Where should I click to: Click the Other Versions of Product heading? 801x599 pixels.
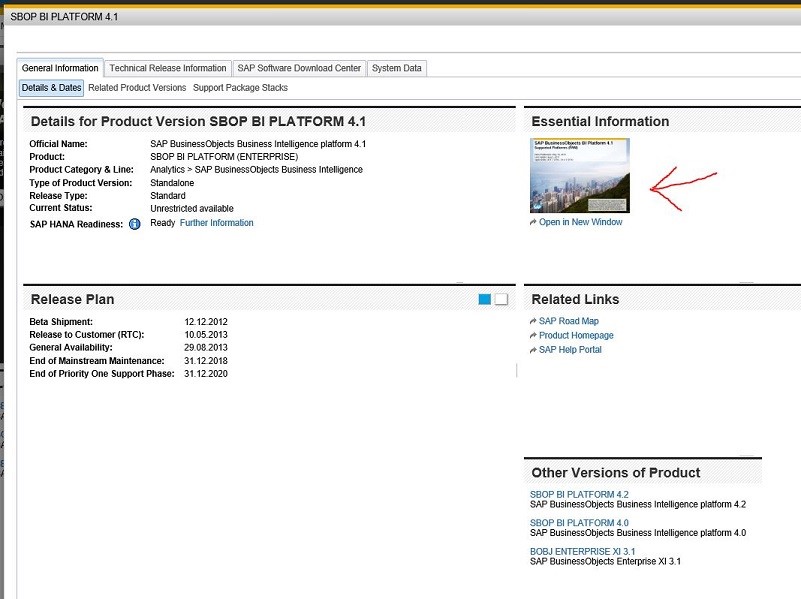(616, 472)
